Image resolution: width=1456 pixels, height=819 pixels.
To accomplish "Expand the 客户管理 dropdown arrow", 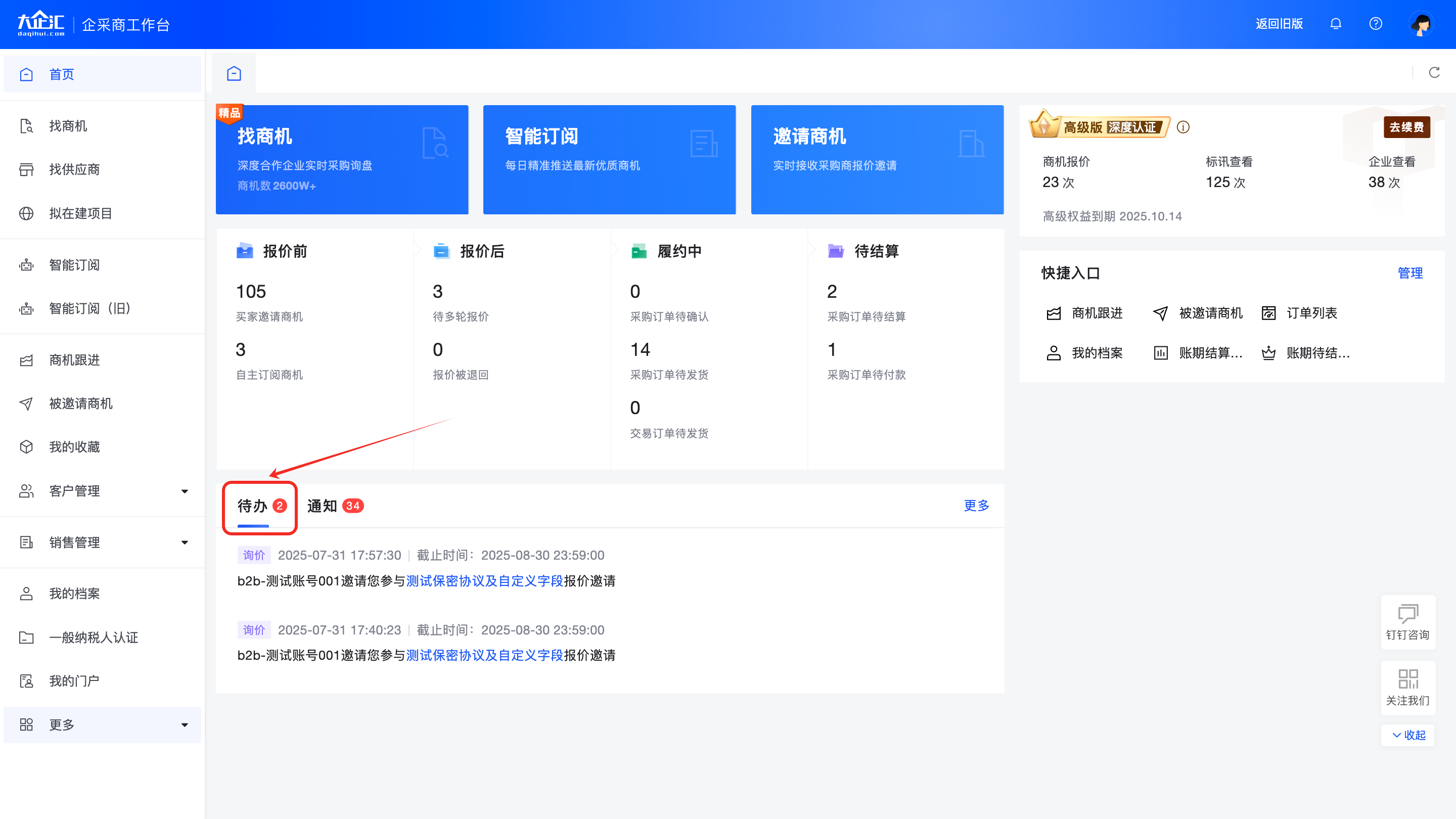I will click(185, 491).
